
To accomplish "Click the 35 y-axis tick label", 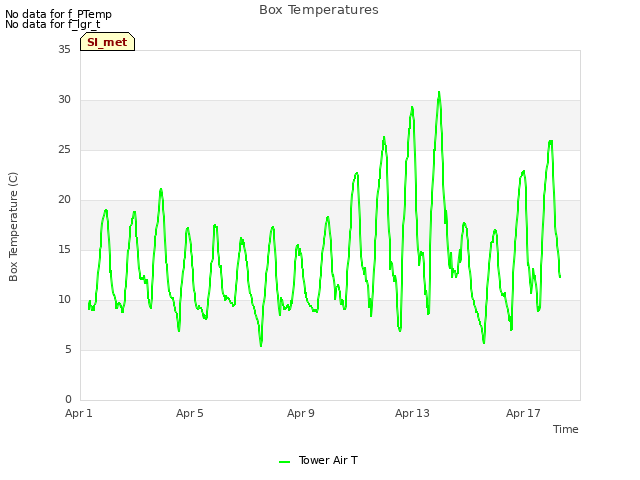I will pos(64,49).
